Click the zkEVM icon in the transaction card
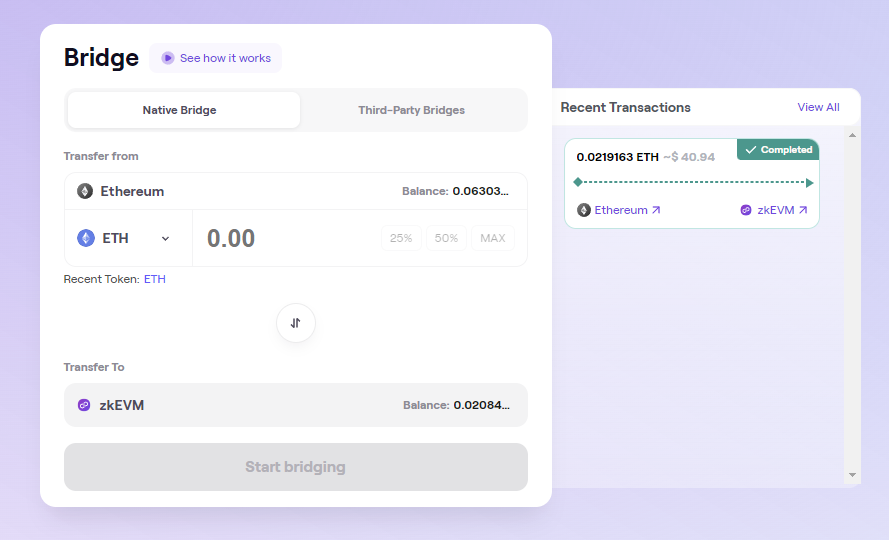 point(746,210)
